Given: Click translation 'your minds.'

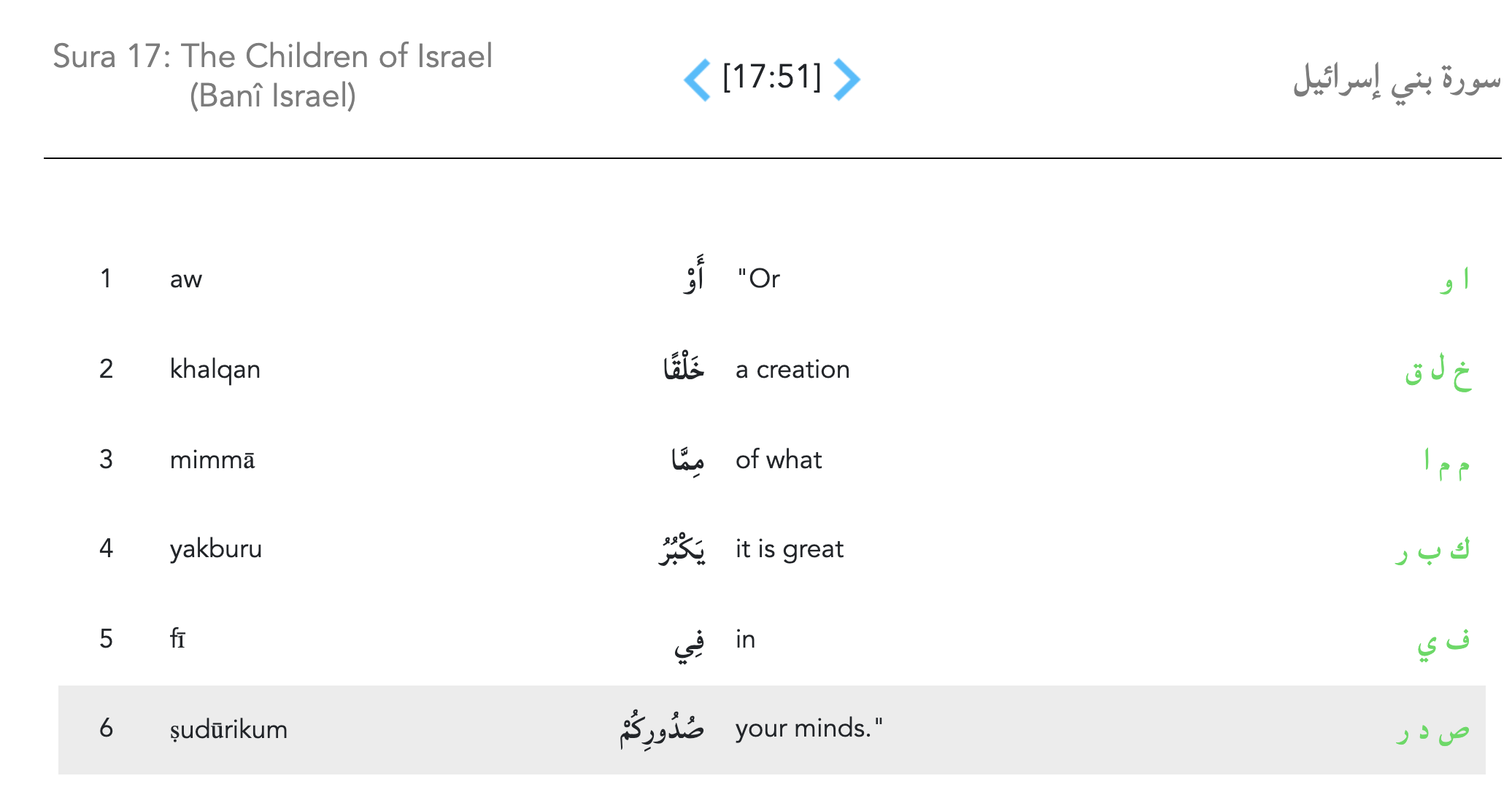Looking at the screenshot, I should pyautogui.click(x=809, y=729).
